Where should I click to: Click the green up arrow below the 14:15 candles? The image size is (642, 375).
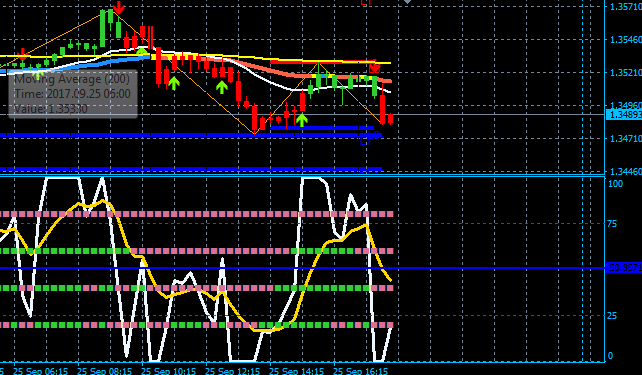click(302, 120)
